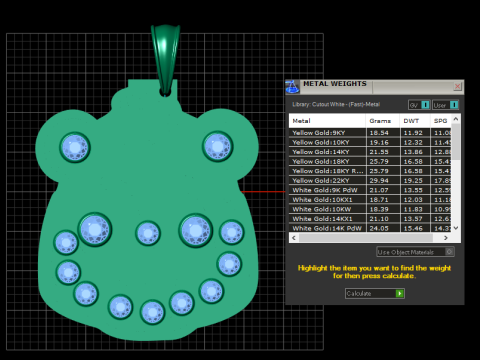
Task: Click the SPG column header
Action: 441,121
